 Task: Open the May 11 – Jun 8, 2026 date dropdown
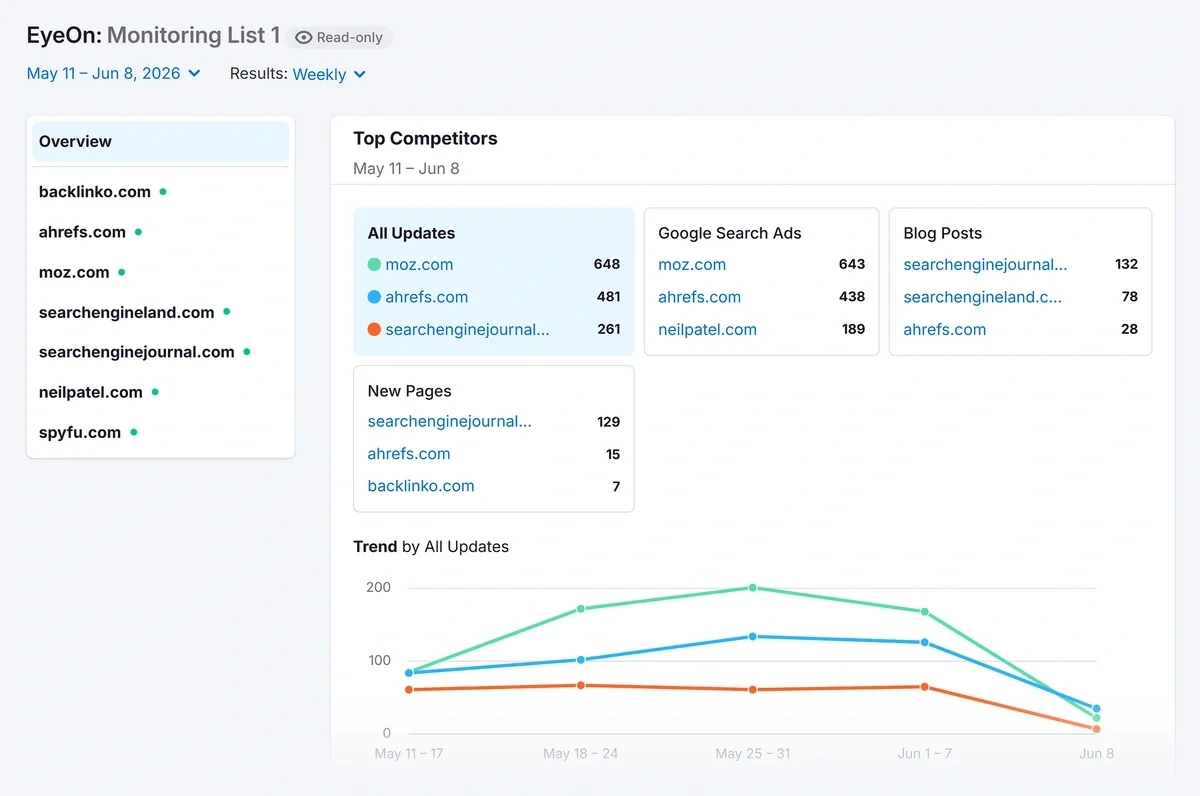tap(114, 73)
